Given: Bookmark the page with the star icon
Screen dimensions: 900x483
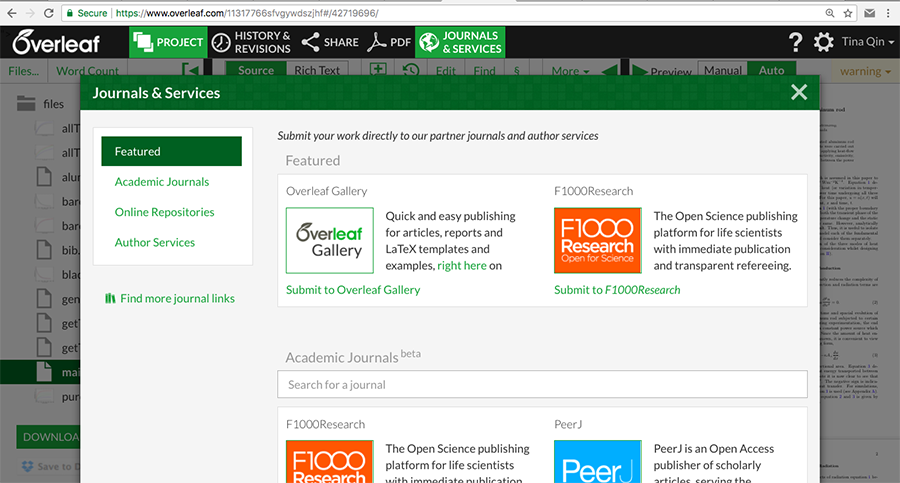Looking at the screenshot, I should point(848,13).
